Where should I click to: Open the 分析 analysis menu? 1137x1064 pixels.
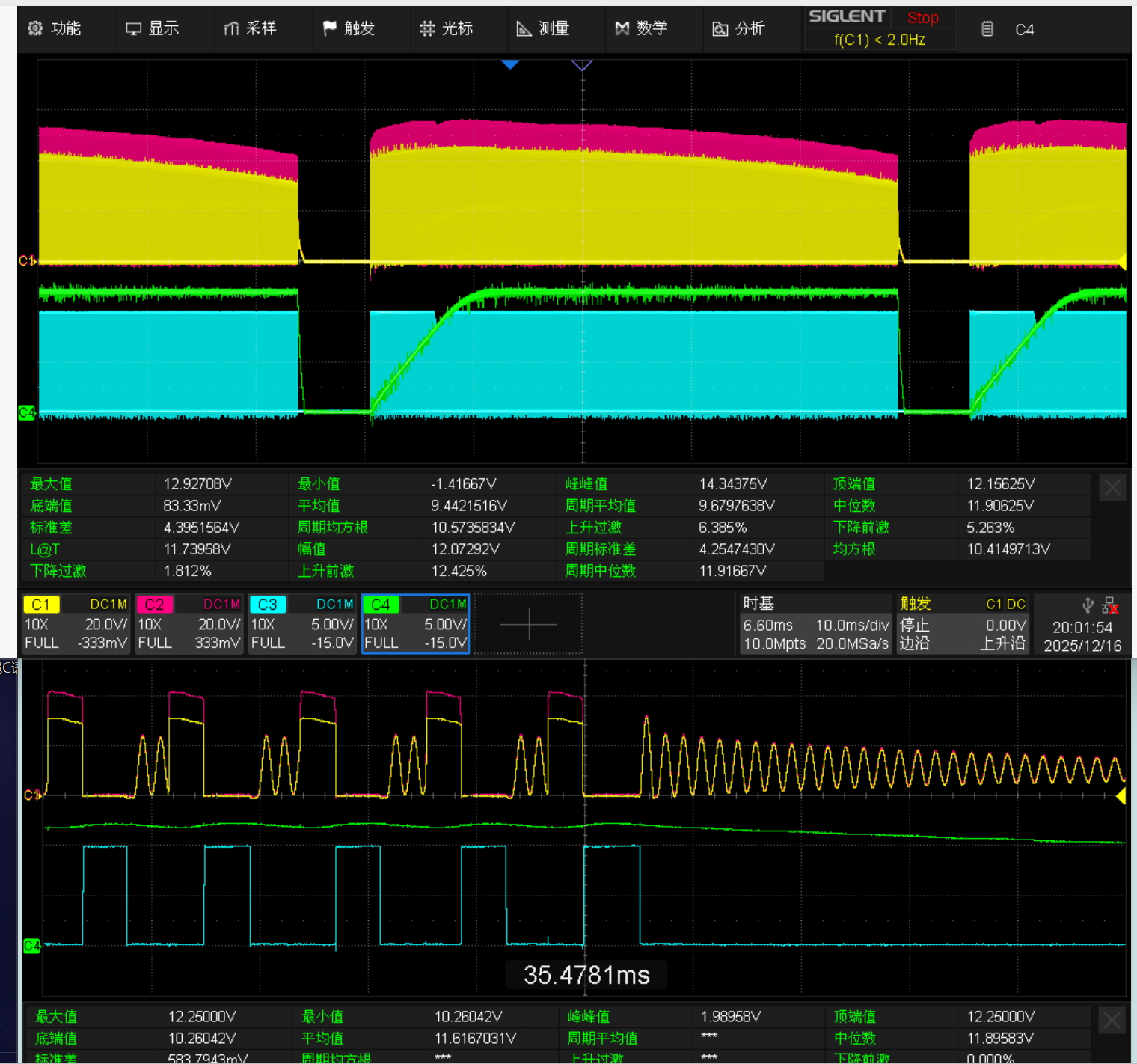pos(739,28)
